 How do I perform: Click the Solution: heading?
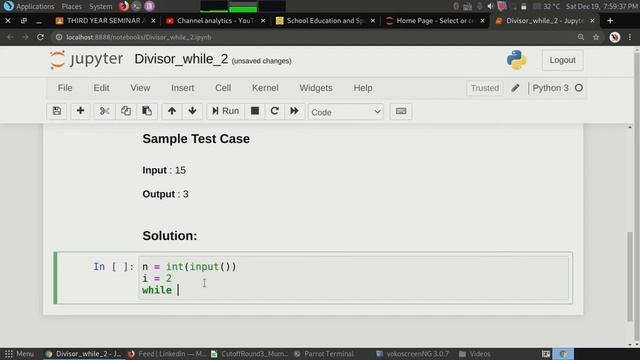click(170, 236)
